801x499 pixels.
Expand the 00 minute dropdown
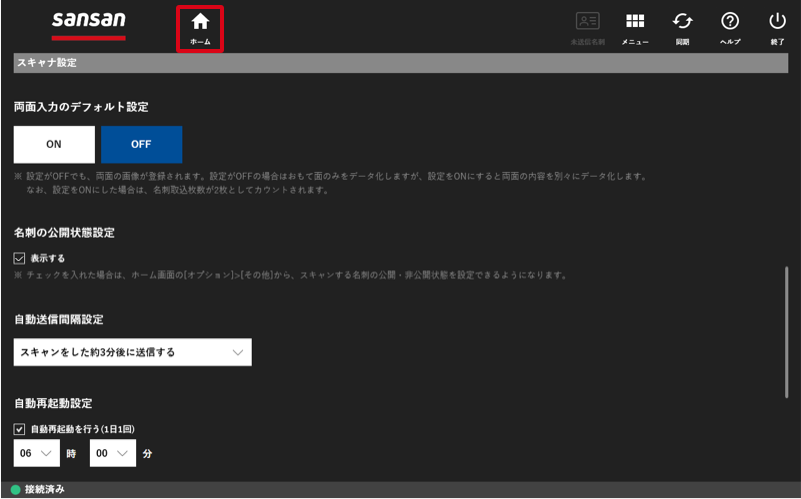point(113,453)
